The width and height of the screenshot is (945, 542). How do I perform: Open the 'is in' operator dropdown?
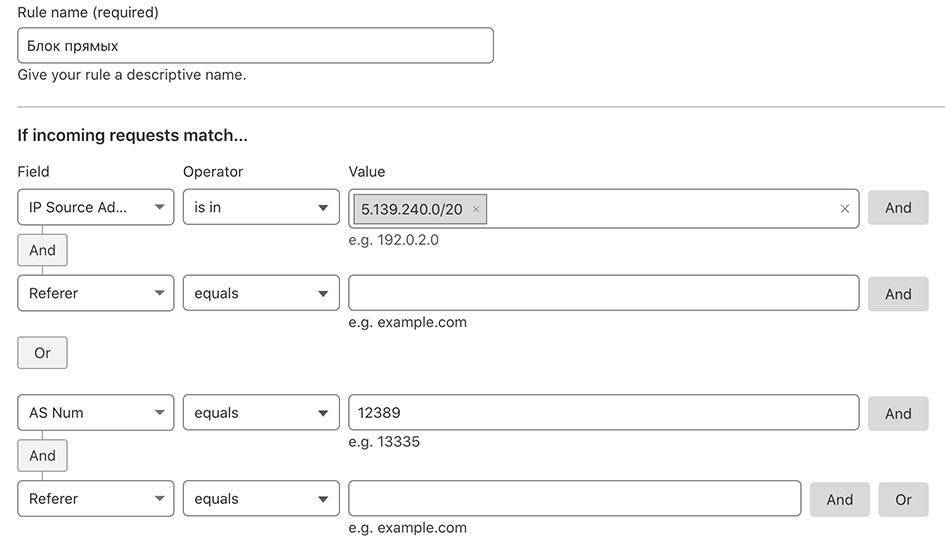pyautogui.click(x=261, y=208)
